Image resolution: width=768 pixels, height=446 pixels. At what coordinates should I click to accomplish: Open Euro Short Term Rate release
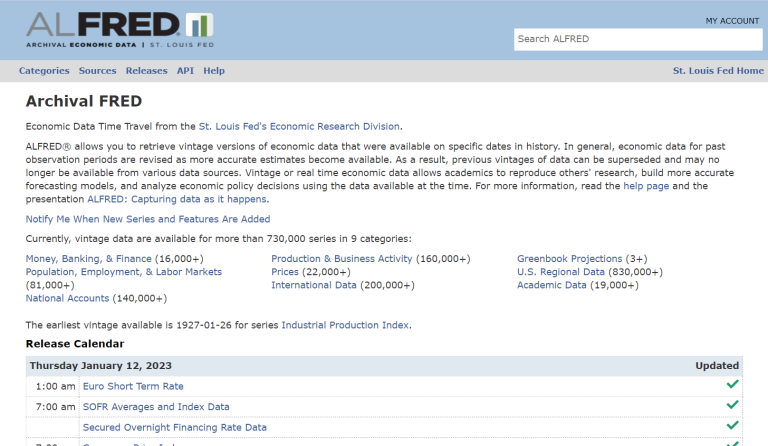pyautogui.click(x=133, y=386)
